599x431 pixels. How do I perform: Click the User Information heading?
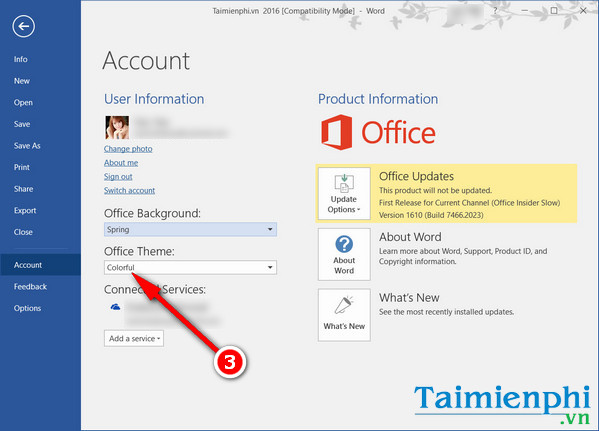[154, 99]
